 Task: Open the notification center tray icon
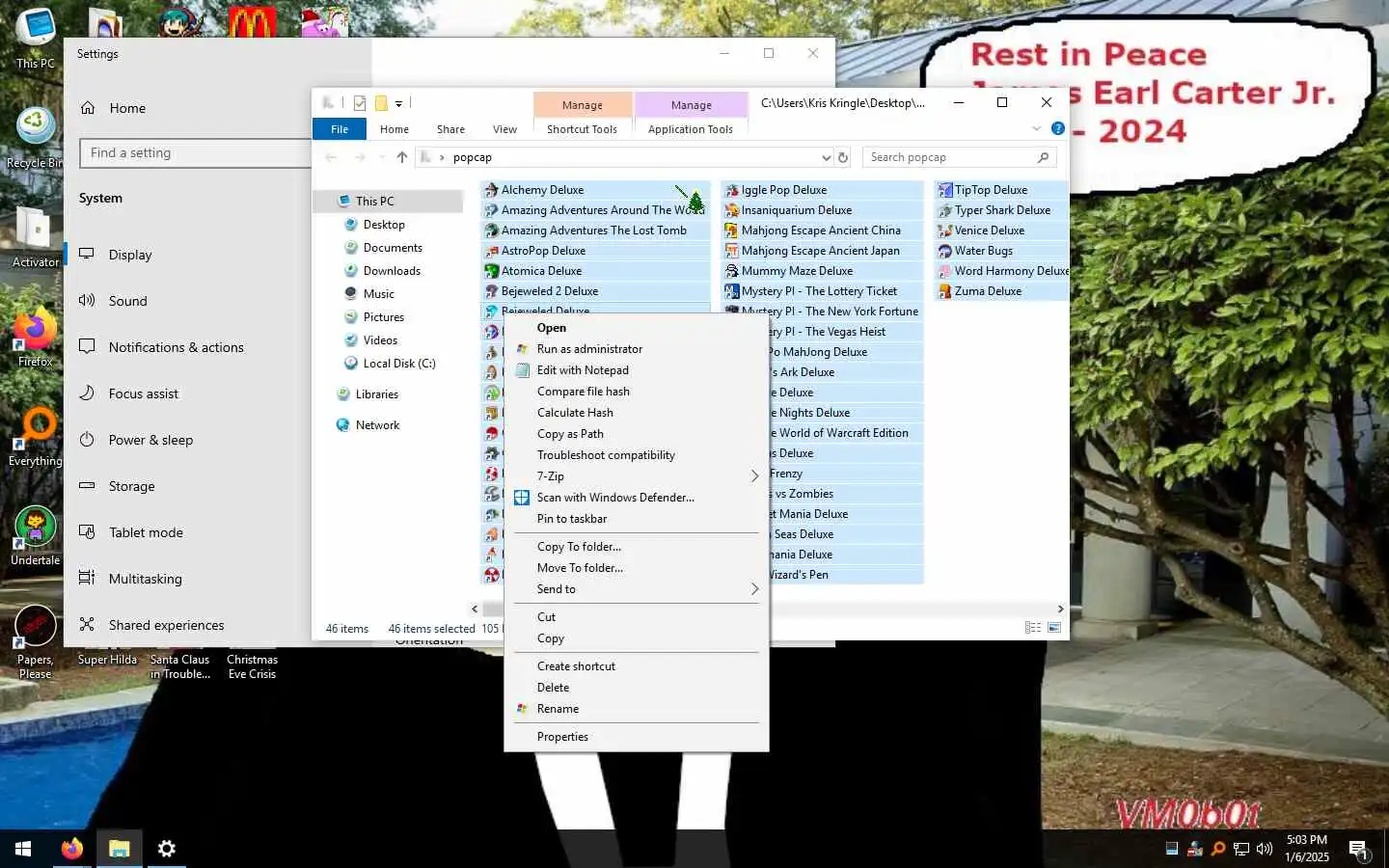coord(1359,850)
